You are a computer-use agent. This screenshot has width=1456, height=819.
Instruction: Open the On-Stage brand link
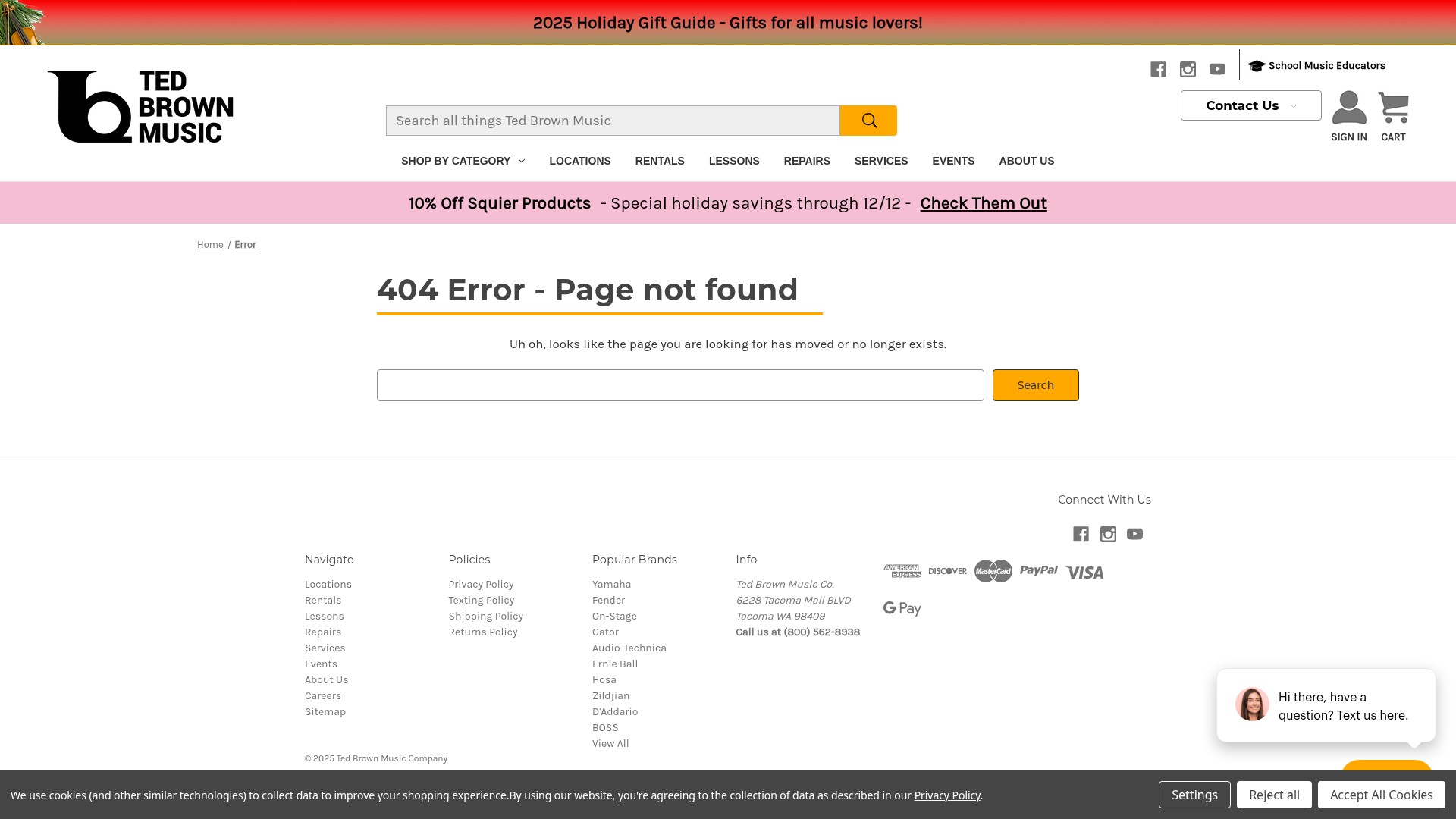pyautogui.click(x=614, y=617)
